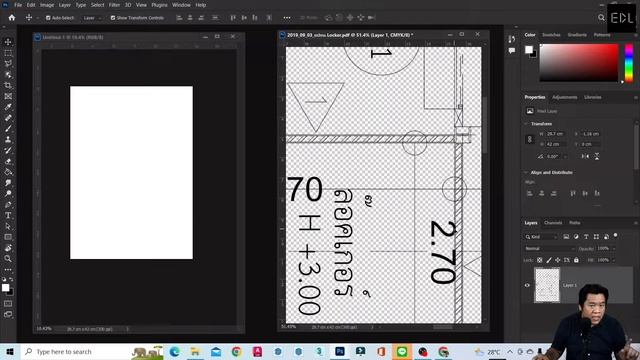640x360 pixels.
Task: Toggle lock all padlock icon
Action: [576, 260]
